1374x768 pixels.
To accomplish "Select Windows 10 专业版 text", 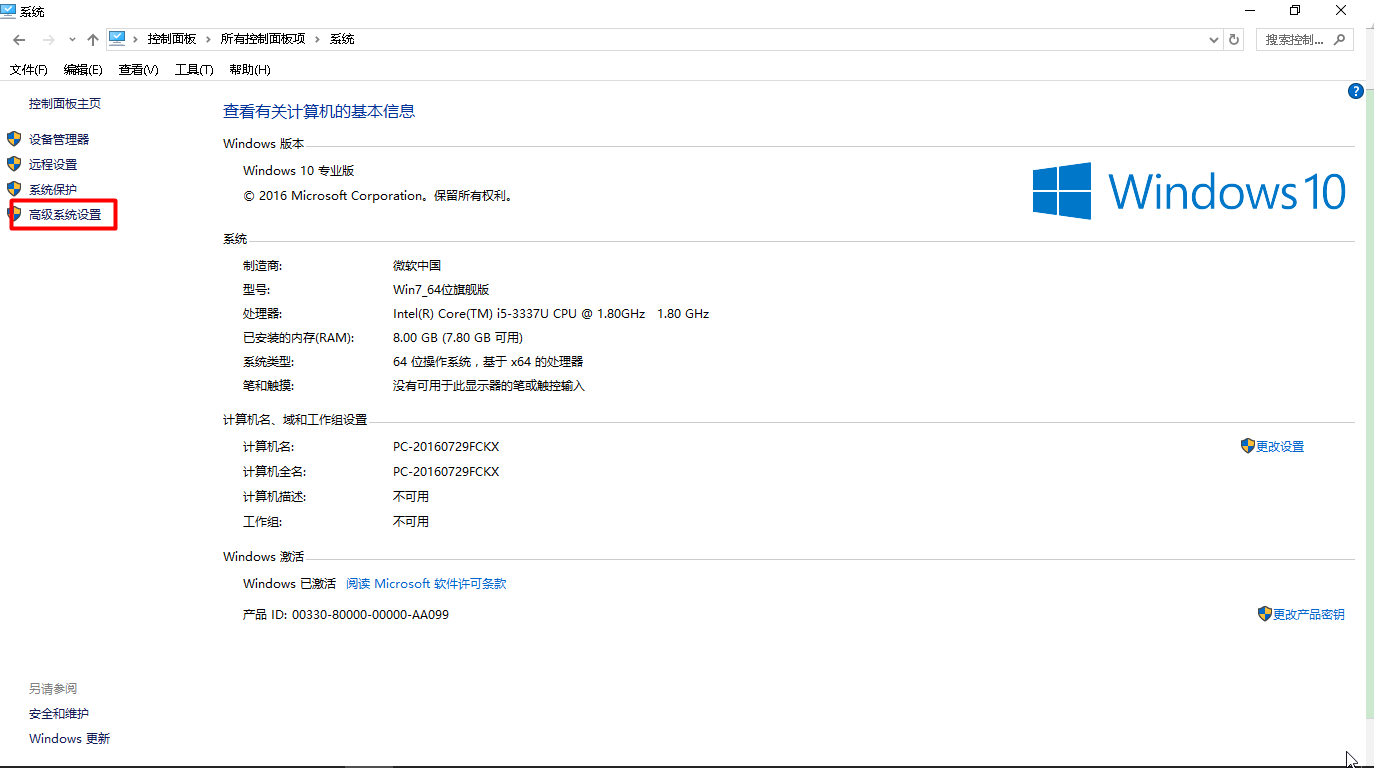I will tap(299, 171).
